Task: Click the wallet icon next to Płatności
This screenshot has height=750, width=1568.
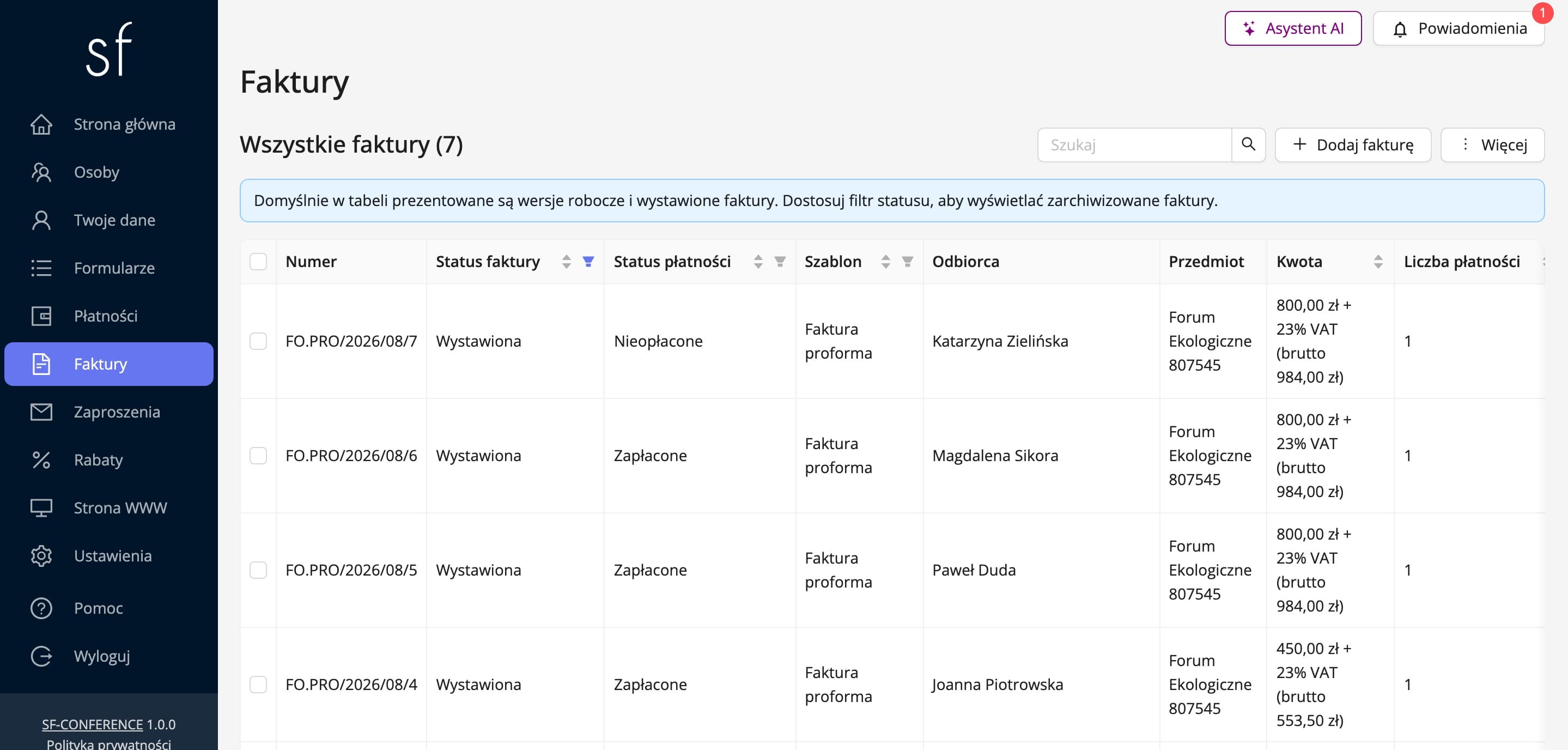Action: click(x=41, y=316)
